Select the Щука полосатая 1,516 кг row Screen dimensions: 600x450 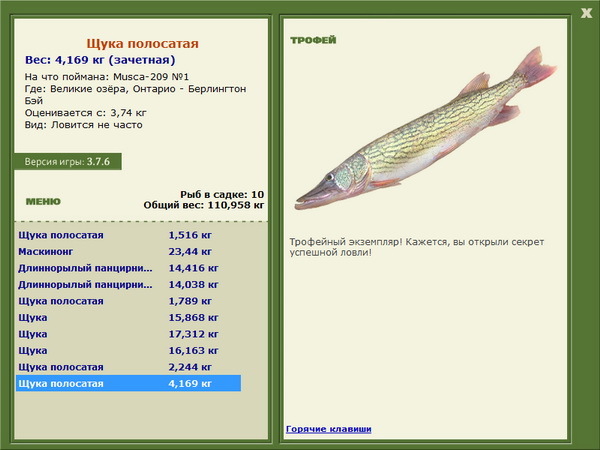coord(128,235)
